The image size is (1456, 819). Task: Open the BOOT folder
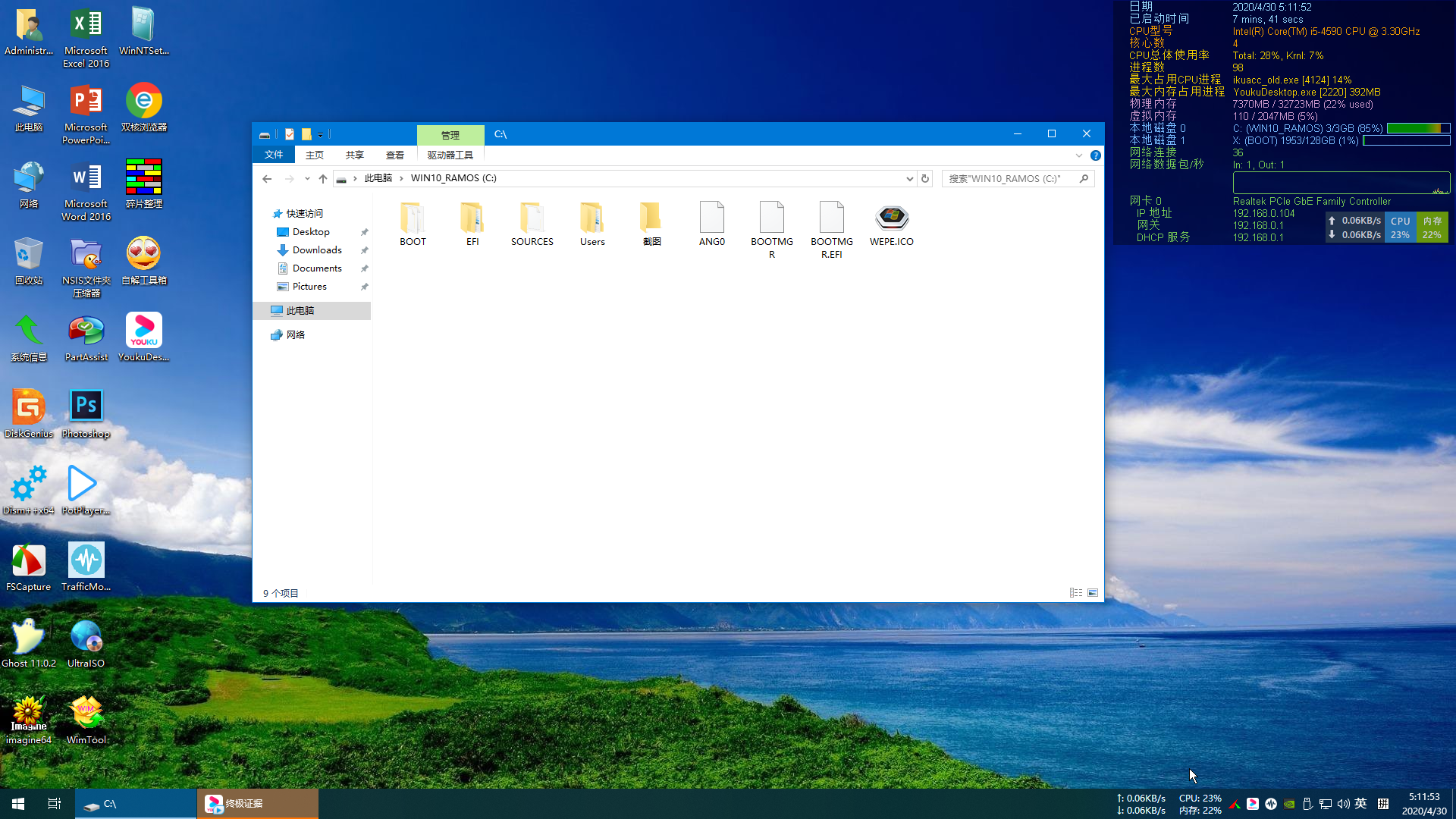(413, 224)
